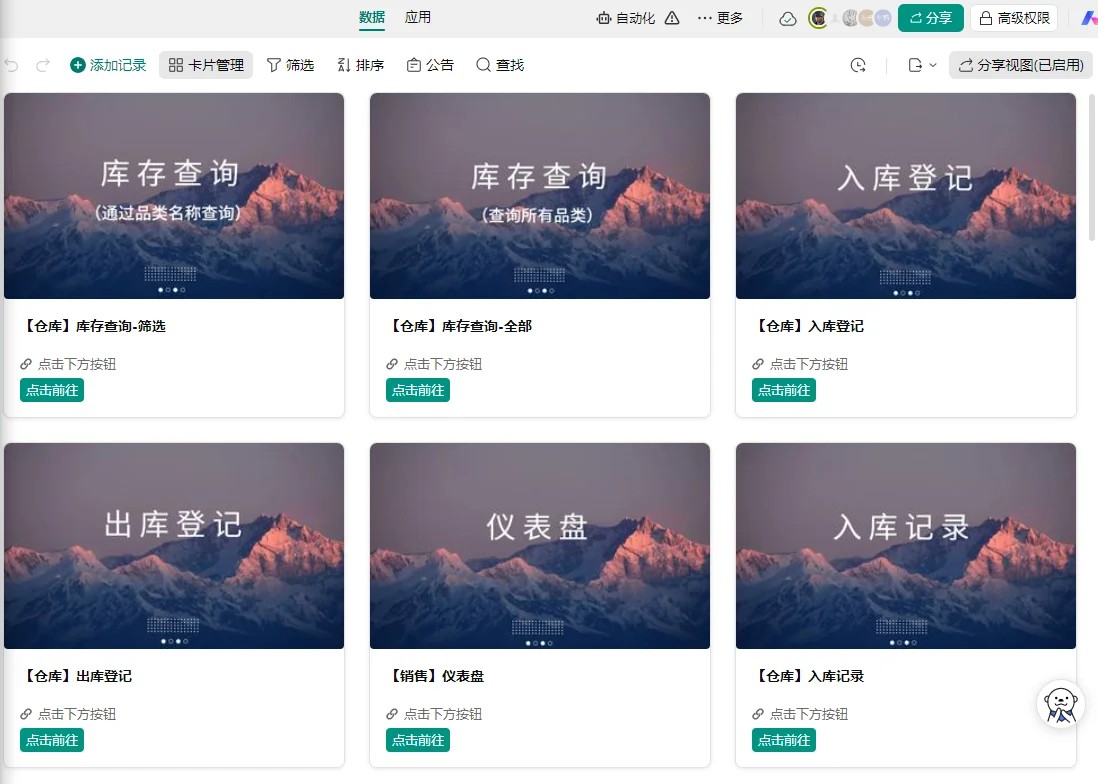Select the title 【仓库】出库登记
The height and width of the screenshot is (784, 1098).
point(77,676)
